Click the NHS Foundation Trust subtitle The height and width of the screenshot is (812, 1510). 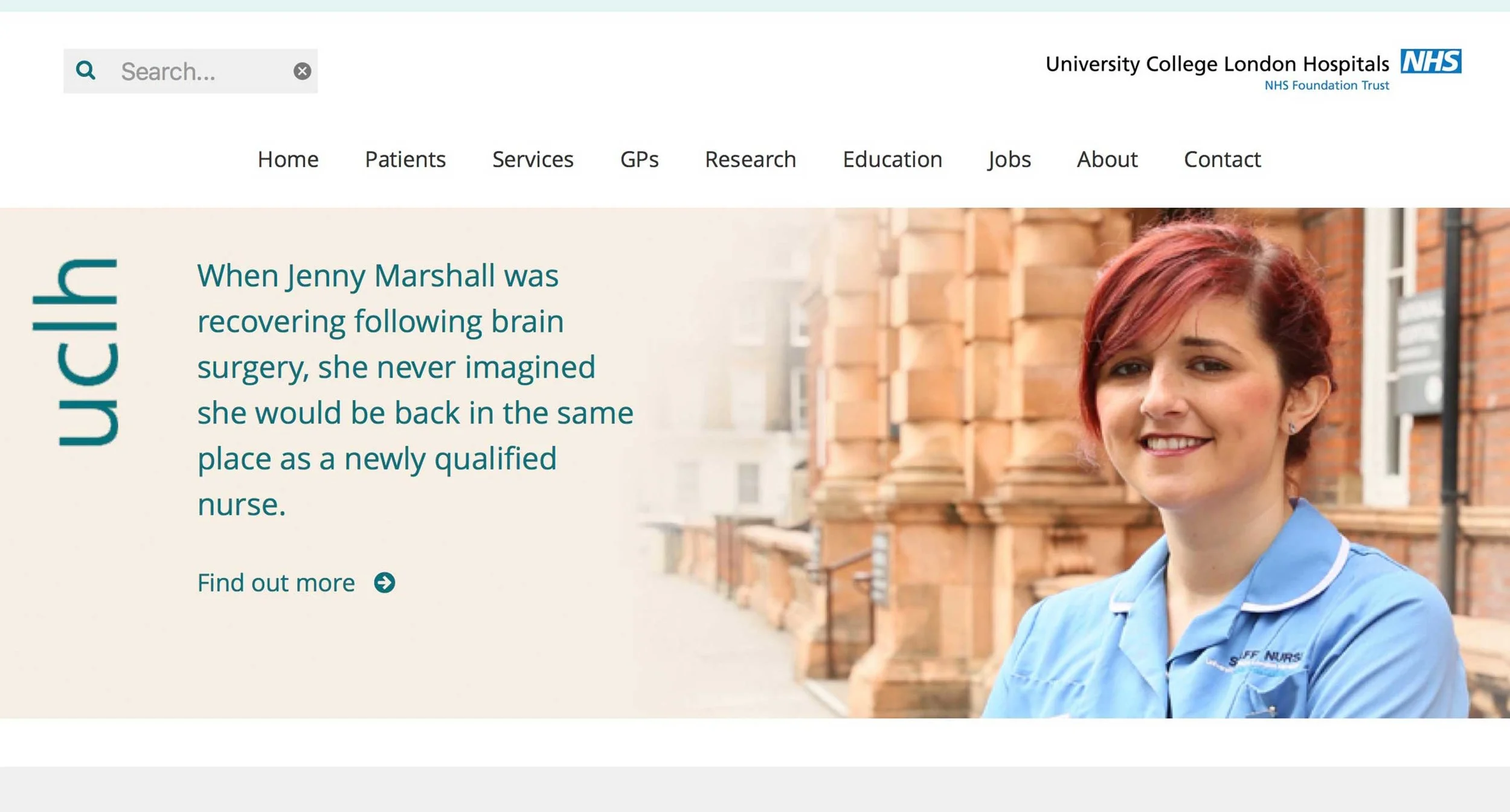click(x=1327, y=85)
